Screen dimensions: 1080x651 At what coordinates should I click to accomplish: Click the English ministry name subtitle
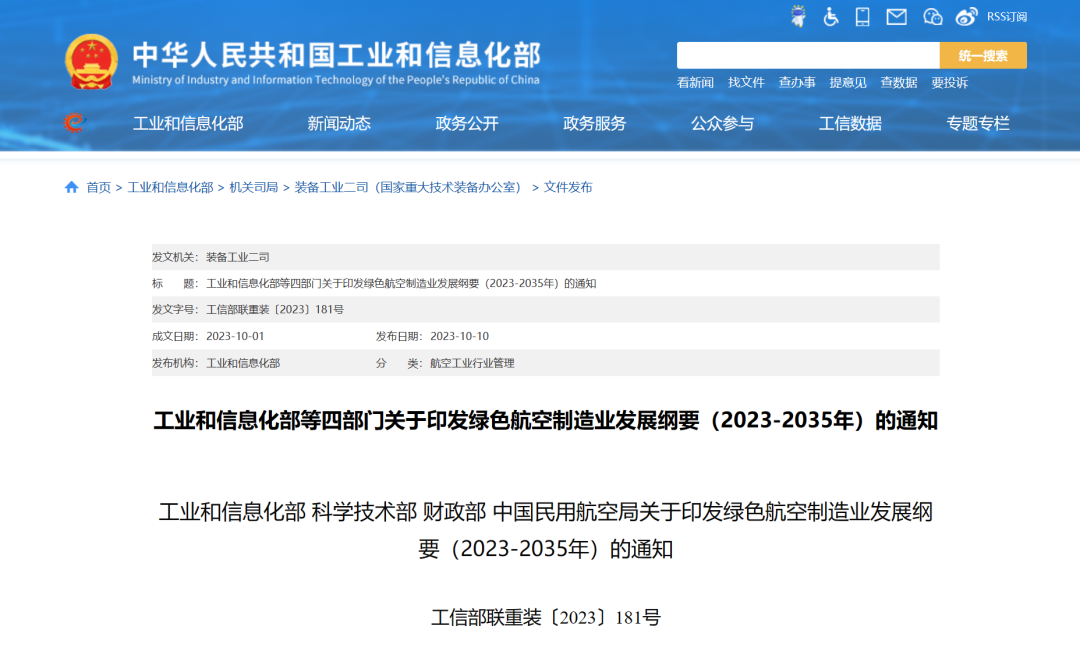tap(336, 80)
